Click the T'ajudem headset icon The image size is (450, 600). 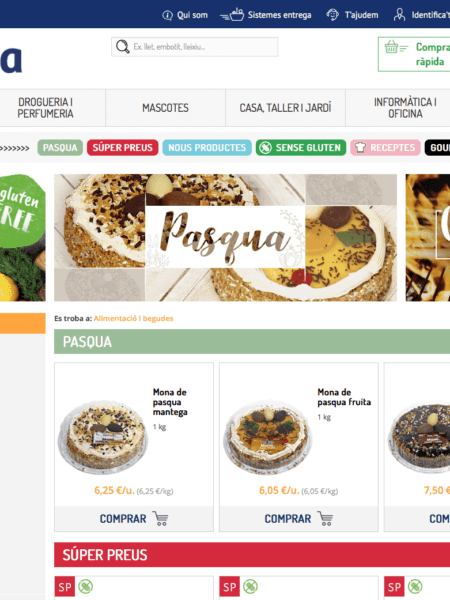coord(332,15)
